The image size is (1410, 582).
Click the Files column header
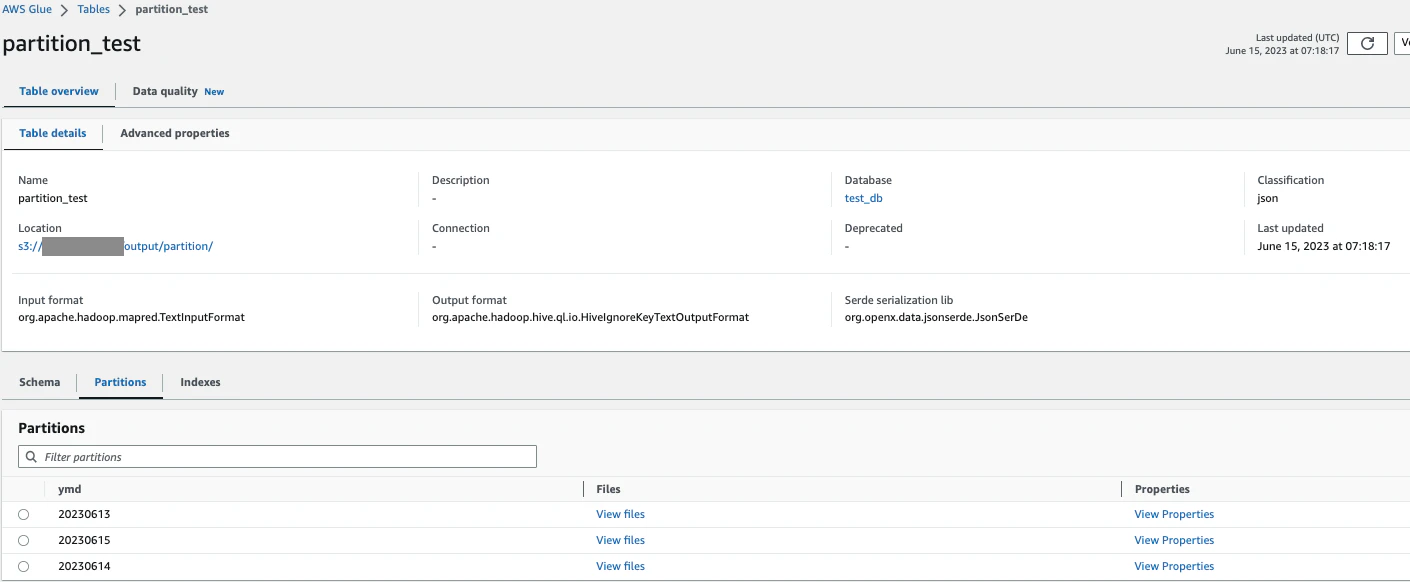coord(608,489)
